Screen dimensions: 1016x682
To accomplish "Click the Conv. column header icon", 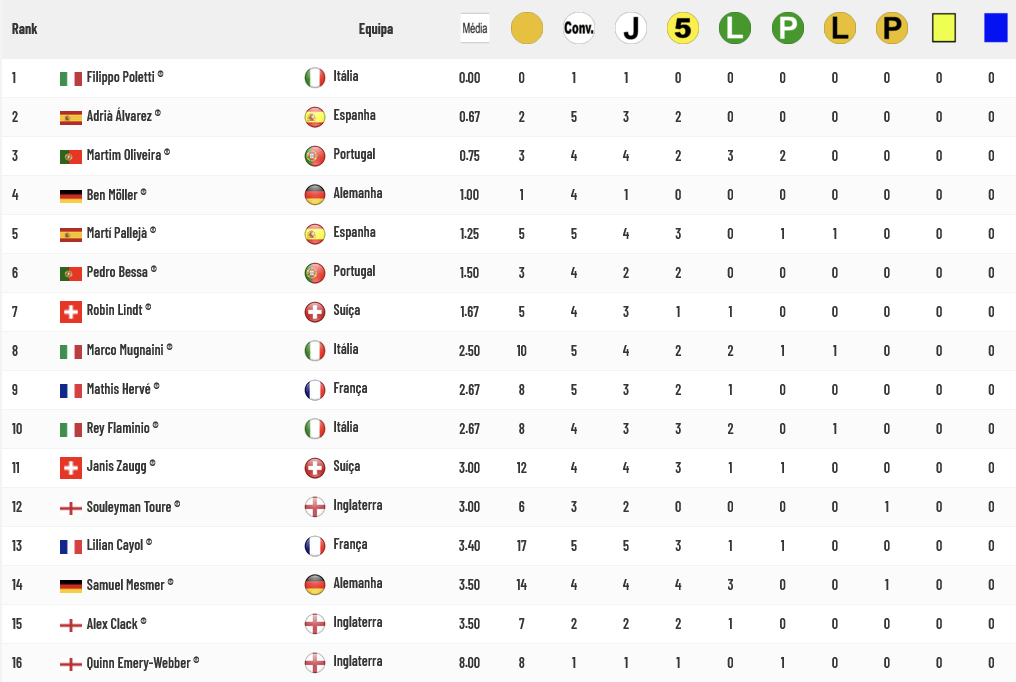I will (x=579, y=28).
